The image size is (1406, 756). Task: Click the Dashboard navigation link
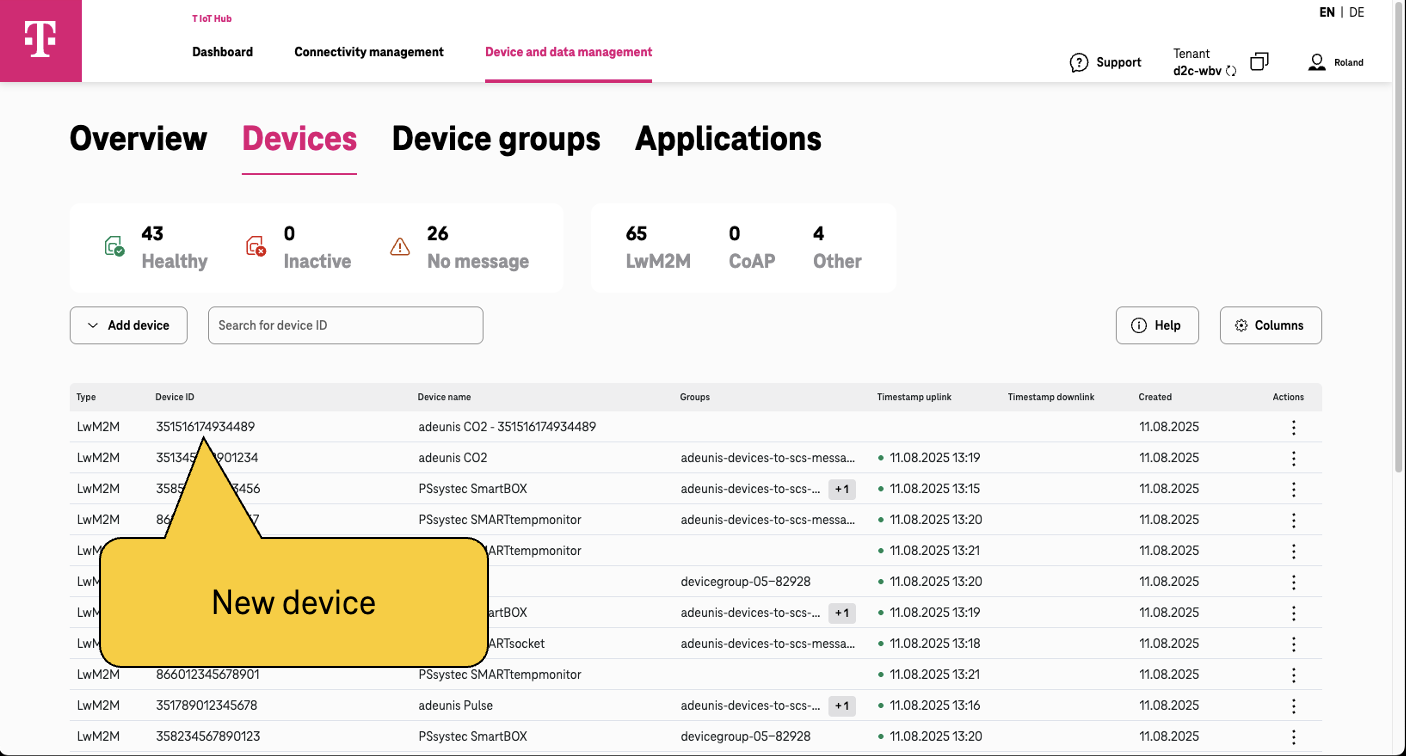click(222, 51)
